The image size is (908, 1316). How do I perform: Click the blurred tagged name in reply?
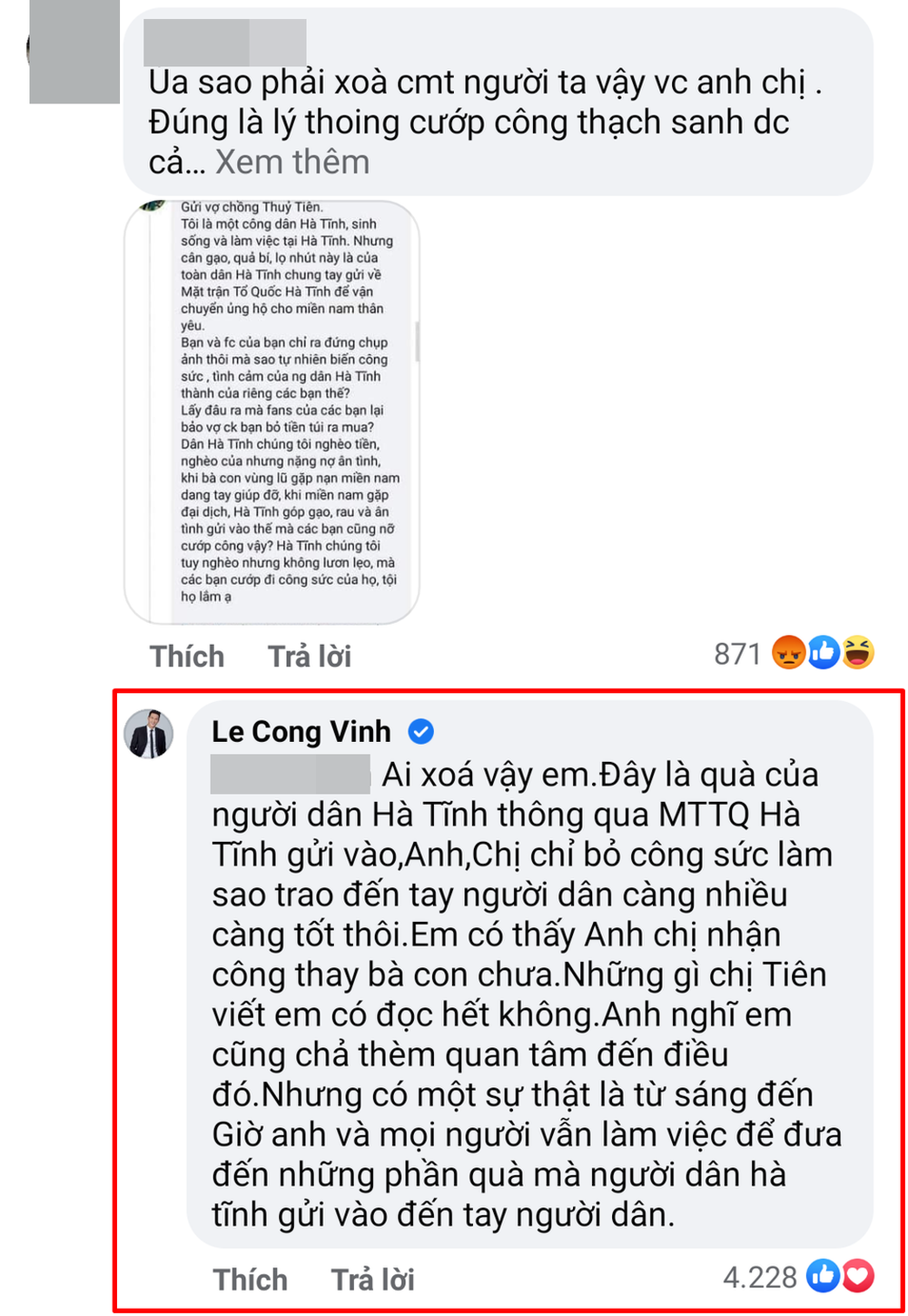point(290,774)
